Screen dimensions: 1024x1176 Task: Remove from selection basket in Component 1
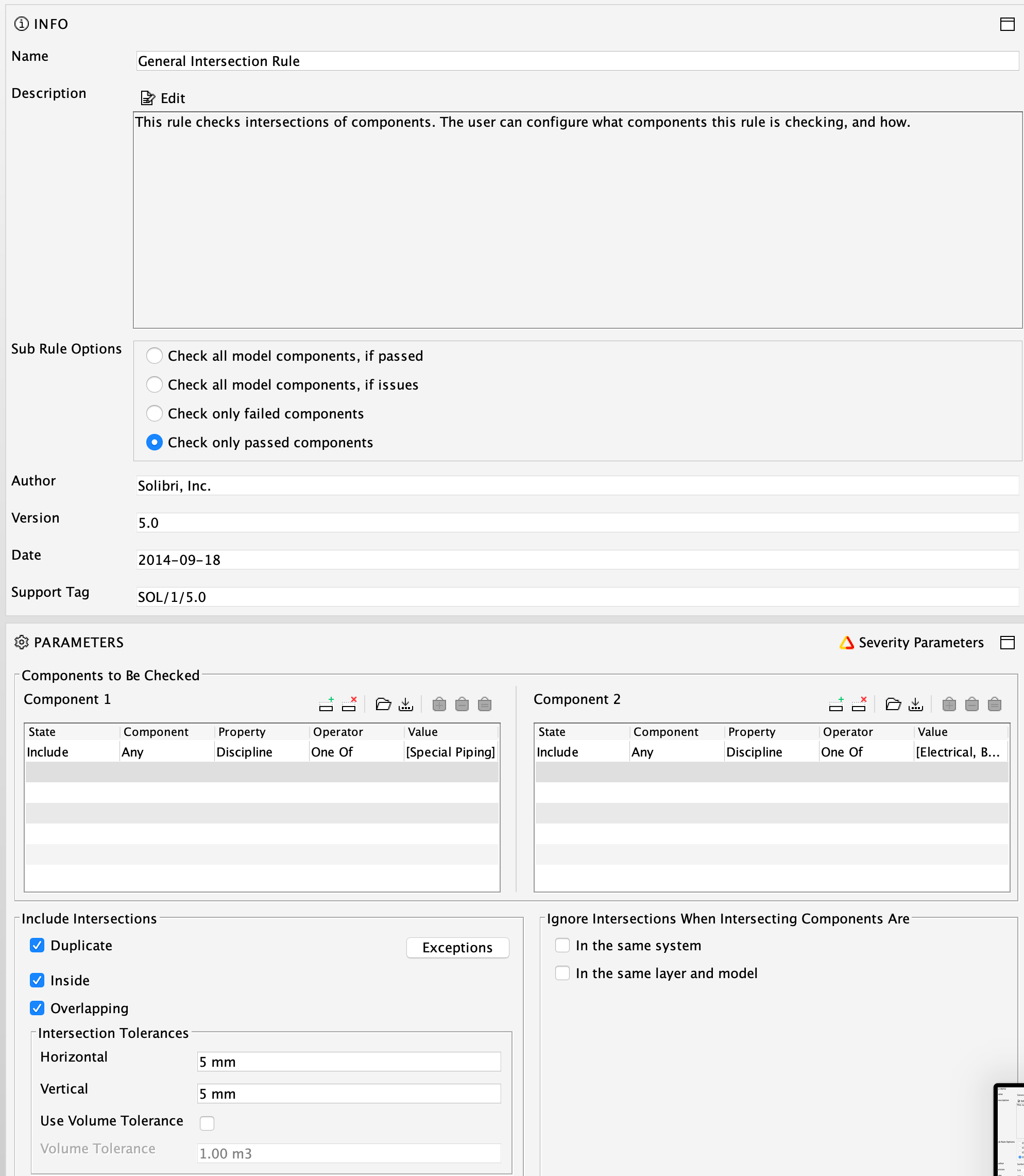[462, 704]
